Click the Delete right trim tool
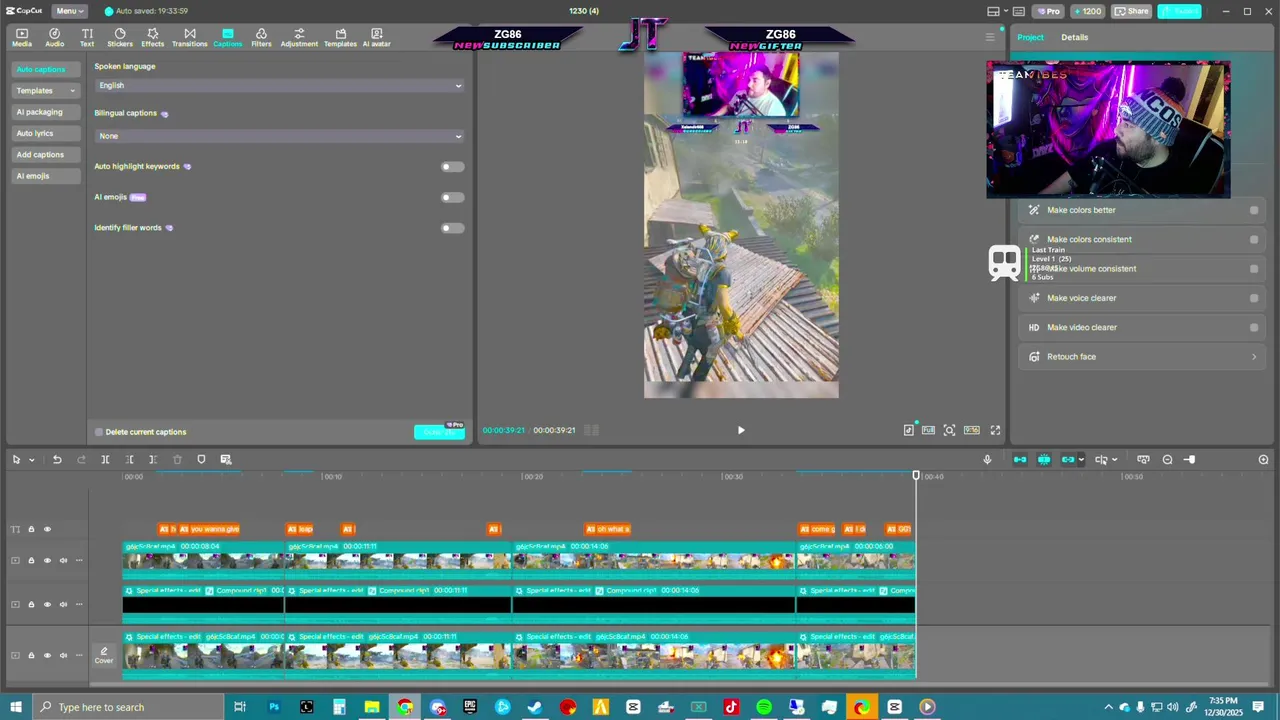This screenshot has width=1280, height=720. pos(153,459)
